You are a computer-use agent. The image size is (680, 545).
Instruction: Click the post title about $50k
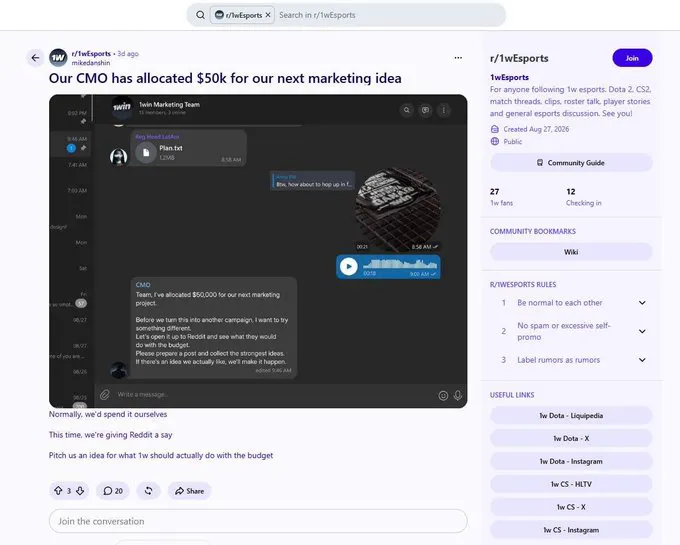coord(225,78)
